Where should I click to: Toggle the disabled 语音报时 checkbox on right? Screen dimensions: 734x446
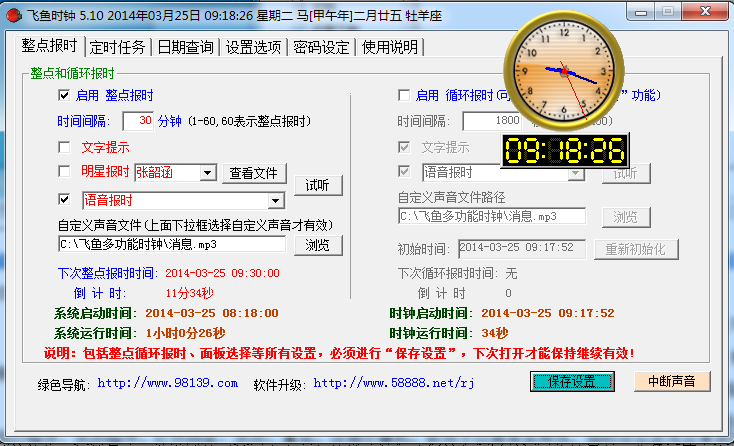tap(404, 171)
